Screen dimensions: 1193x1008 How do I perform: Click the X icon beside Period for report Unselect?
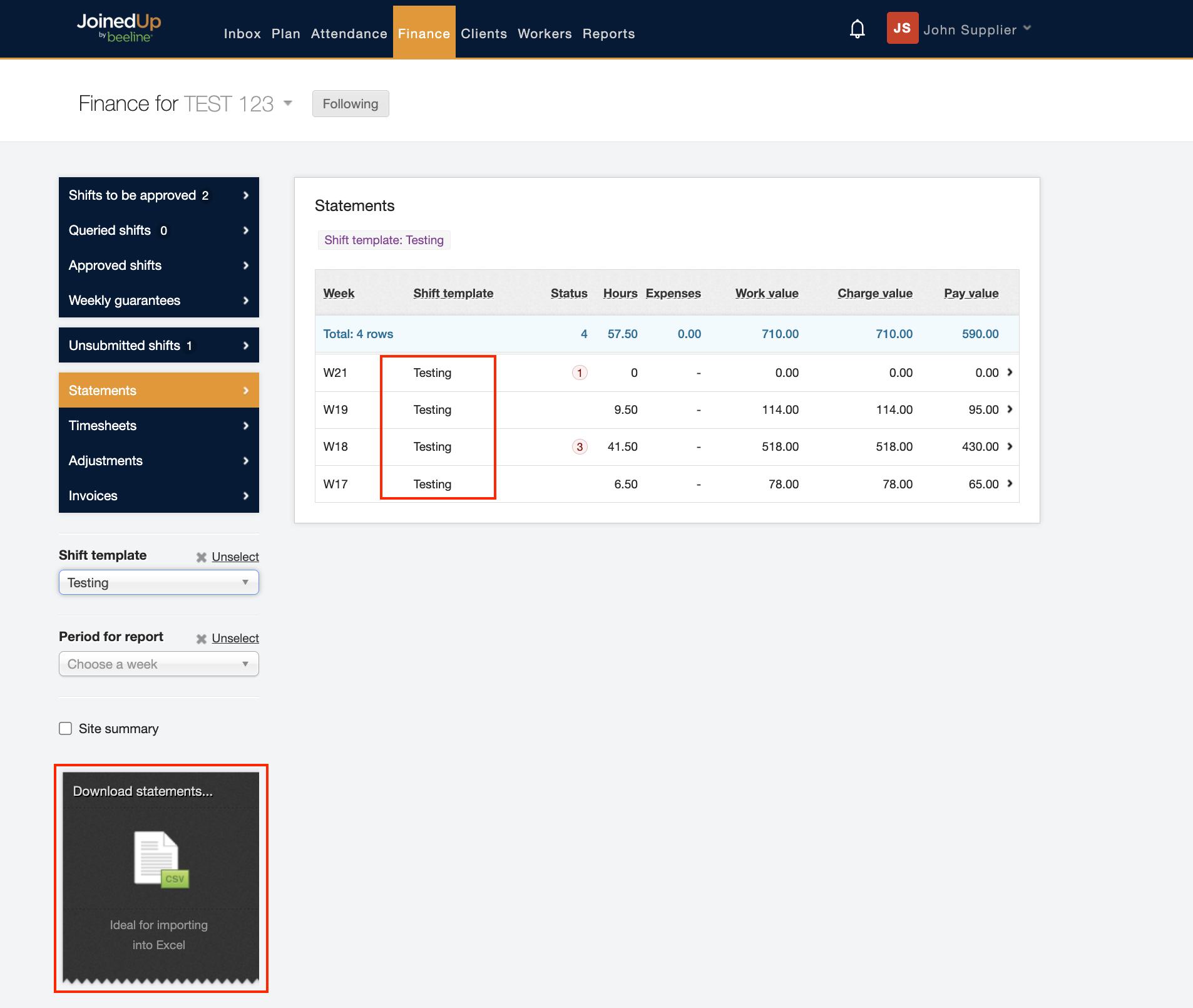point(202,639)
